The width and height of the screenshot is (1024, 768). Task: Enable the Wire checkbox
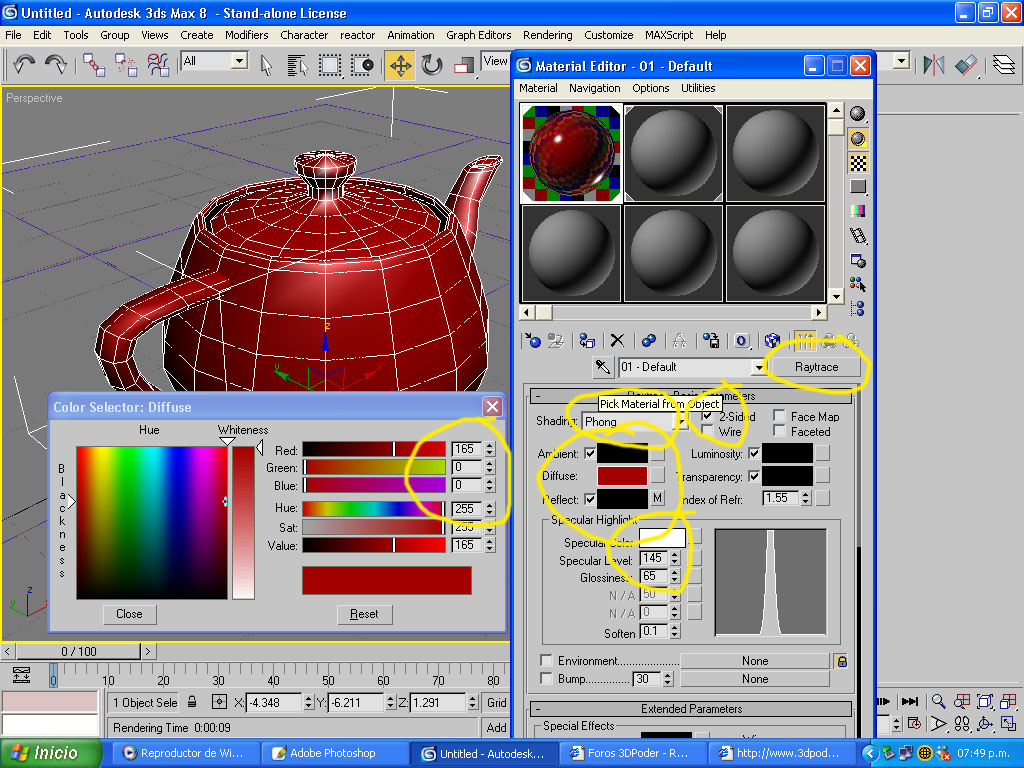pyautogui.click(x=707, y=430)
